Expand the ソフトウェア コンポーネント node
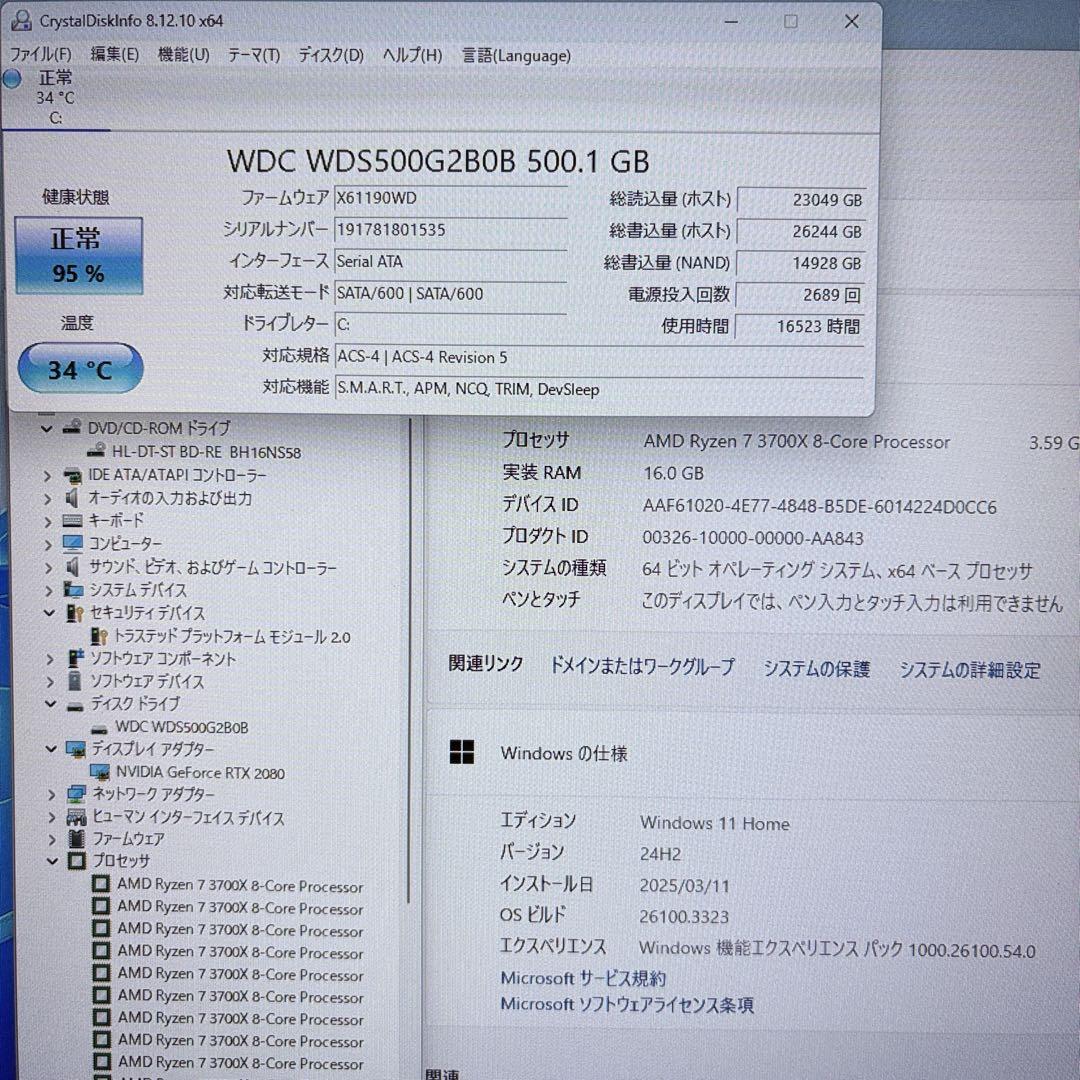Viewport: 1080px width, 1080px height. 50,660
